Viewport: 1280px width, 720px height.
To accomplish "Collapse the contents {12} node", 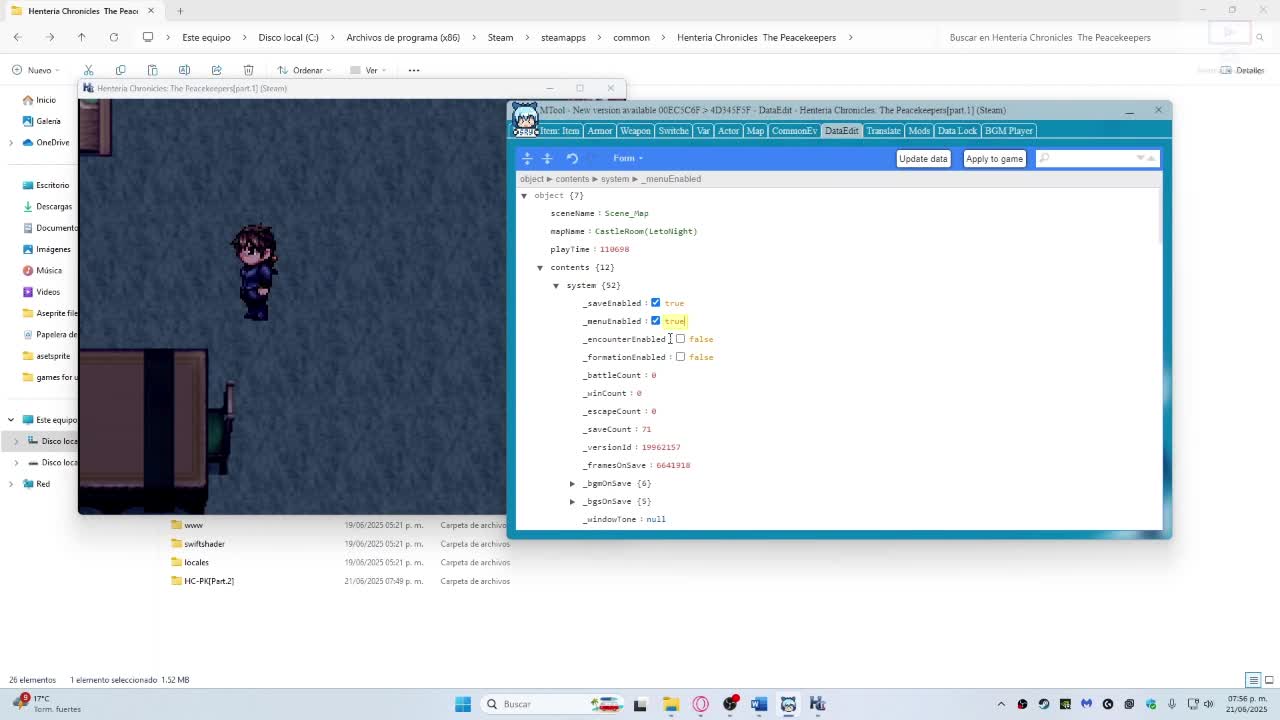I will (x=540, y=267).
